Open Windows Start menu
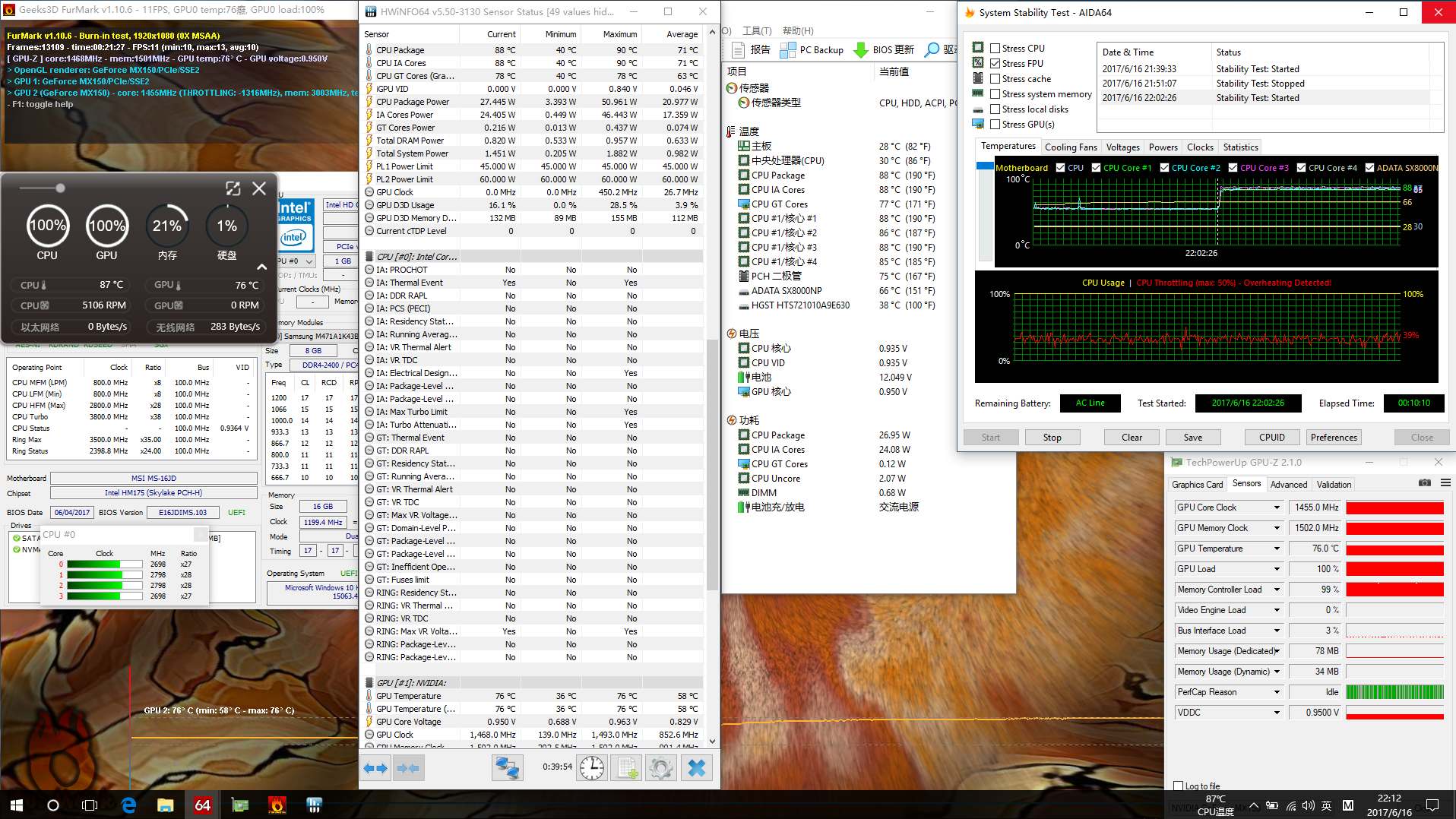This screenshot has width=1456, height=819. coord(17,805)
